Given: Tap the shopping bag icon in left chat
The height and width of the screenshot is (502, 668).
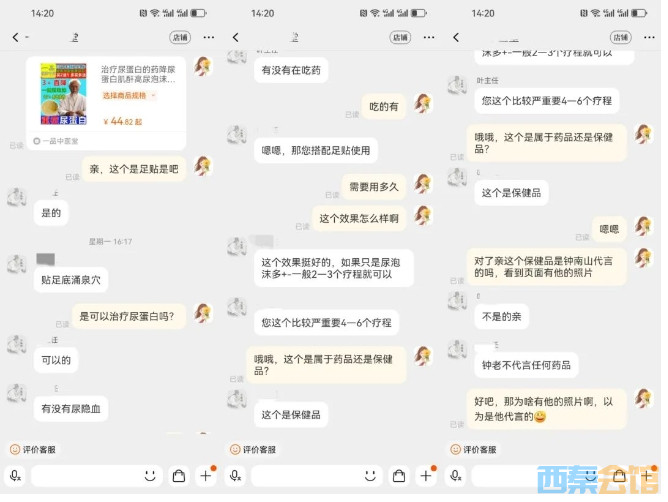Looking at the screenshot, I should [179, 476].
